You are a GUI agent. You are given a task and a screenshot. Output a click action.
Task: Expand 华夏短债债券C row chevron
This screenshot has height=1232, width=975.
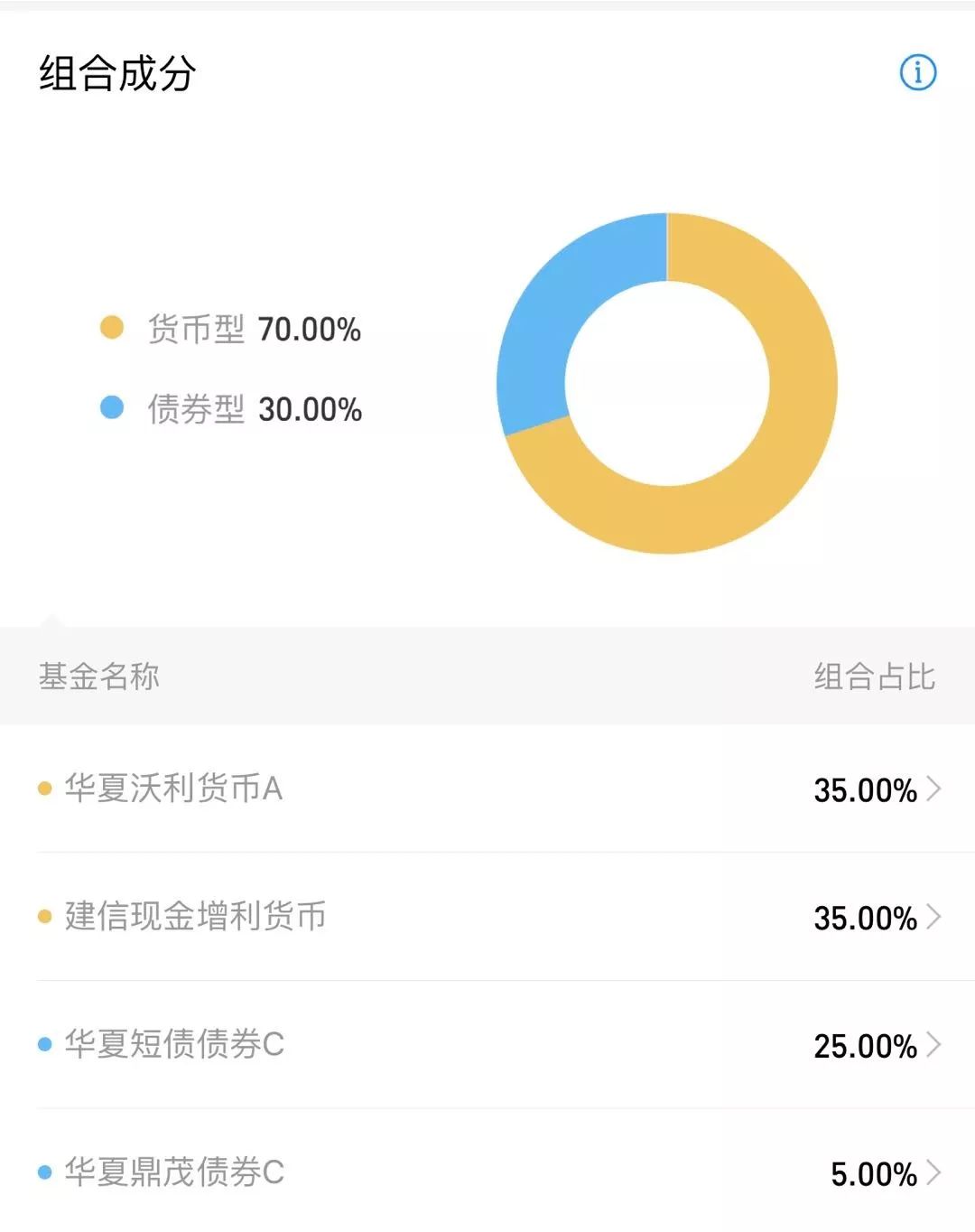[934, 1045]
